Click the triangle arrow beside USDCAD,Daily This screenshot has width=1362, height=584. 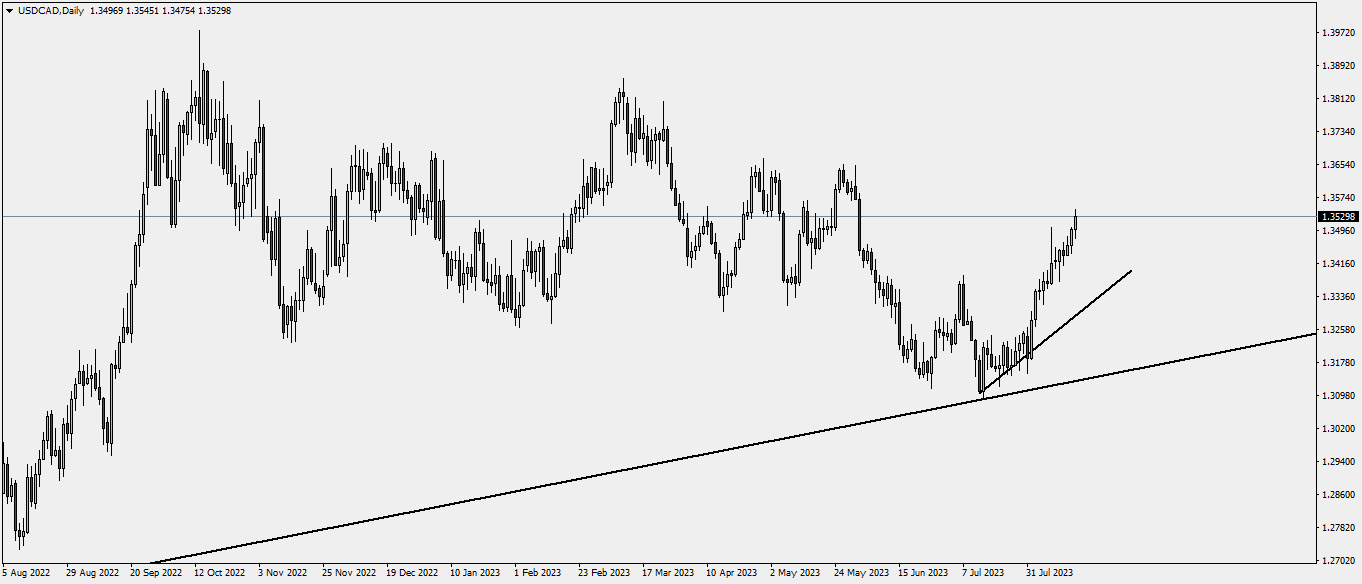click(x=9, y=10)
